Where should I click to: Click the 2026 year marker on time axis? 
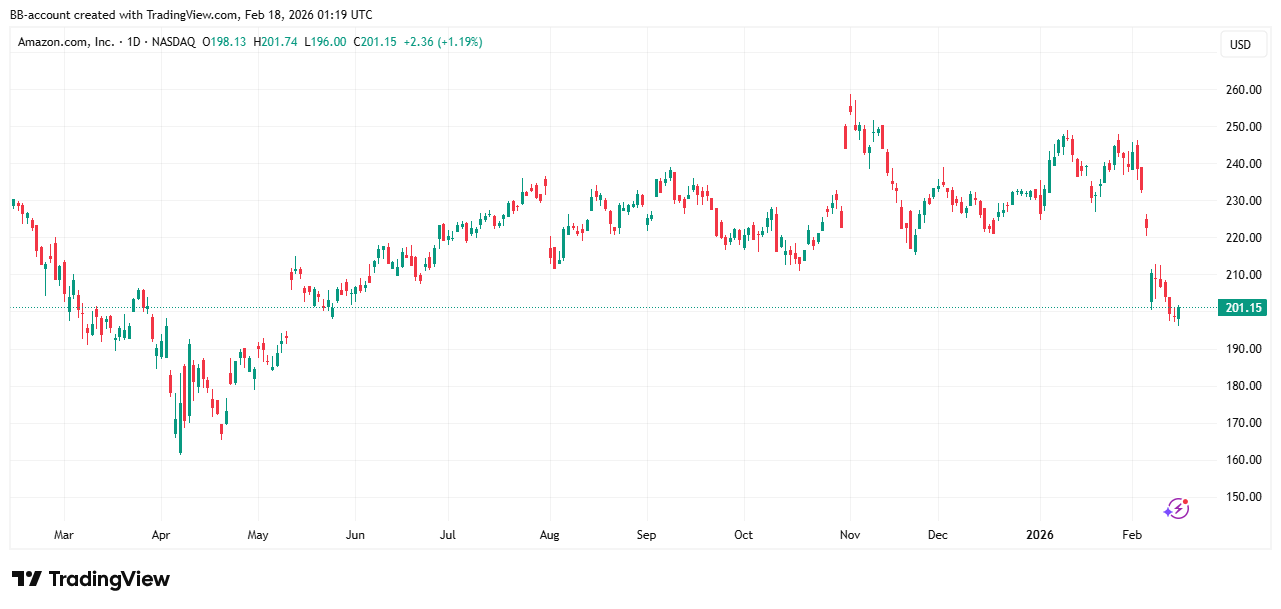(x=1040, y=535)
